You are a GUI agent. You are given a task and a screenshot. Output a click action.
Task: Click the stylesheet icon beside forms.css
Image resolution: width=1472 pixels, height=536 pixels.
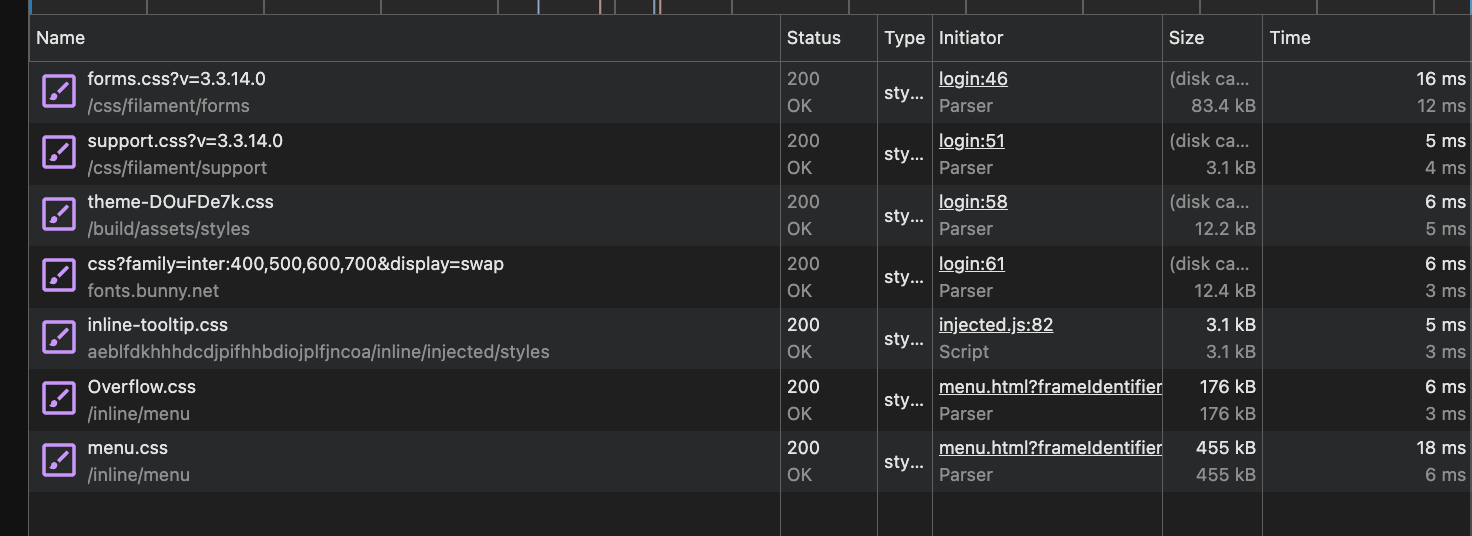point(59,92)
